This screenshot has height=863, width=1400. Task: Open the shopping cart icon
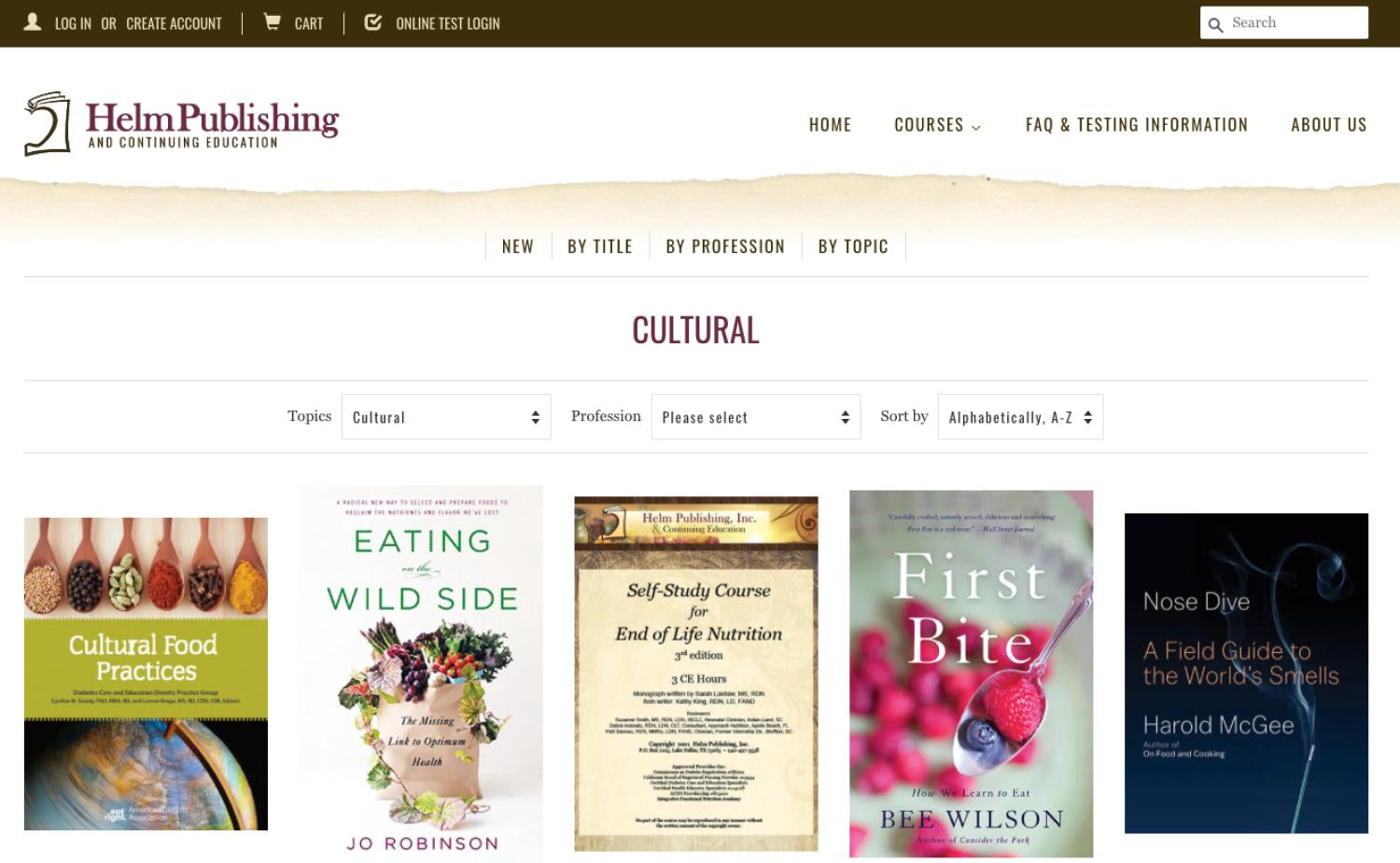(272, 21)
